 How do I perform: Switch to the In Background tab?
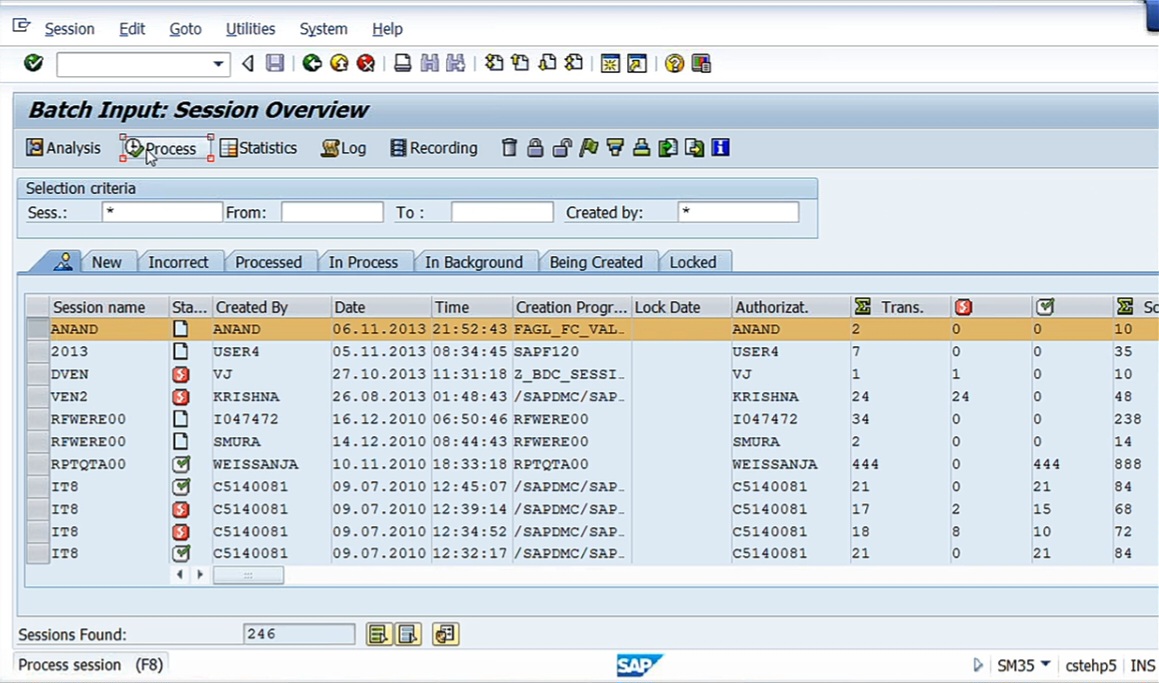474,262
